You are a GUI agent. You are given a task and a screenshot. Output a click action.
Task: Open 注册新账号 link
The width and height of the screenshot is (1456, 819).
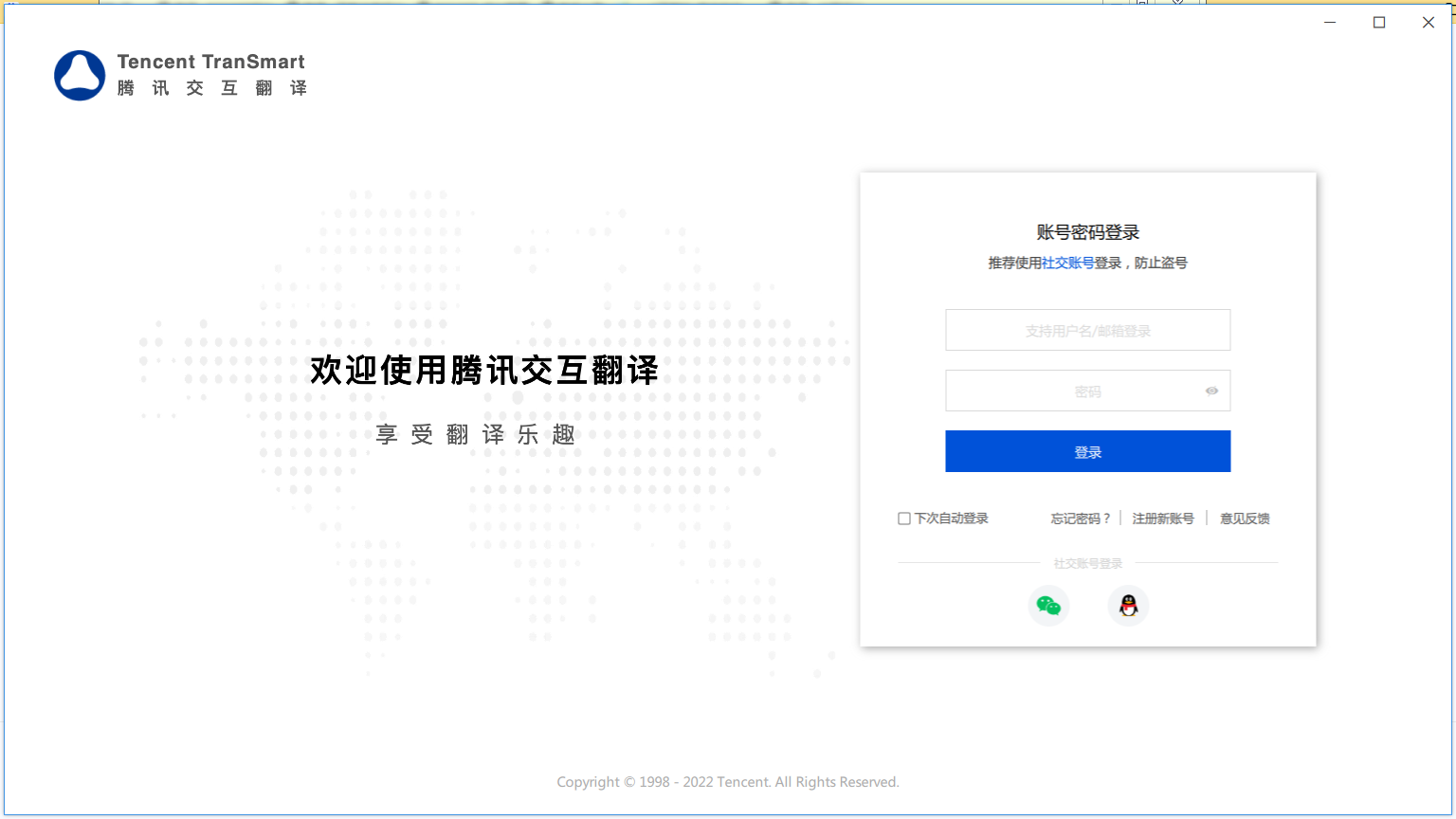click(1163, 519)
